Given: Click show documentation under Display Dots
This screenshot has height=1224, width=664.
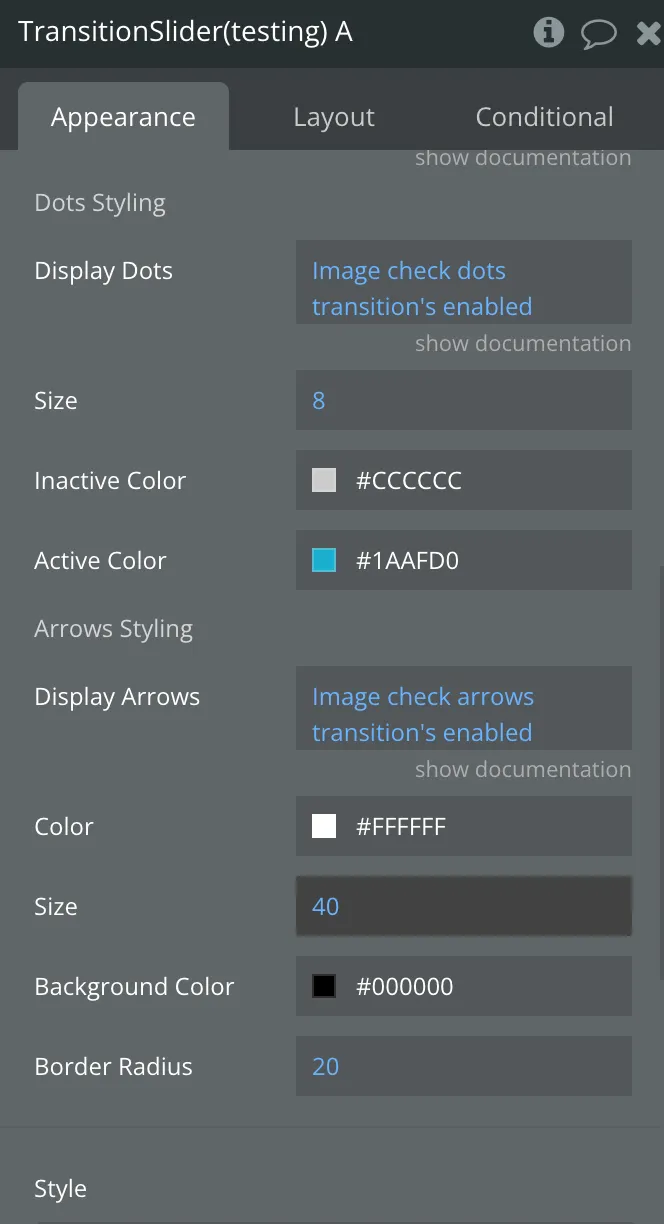Looking at the screenshot, I should (x=522, y=343).
